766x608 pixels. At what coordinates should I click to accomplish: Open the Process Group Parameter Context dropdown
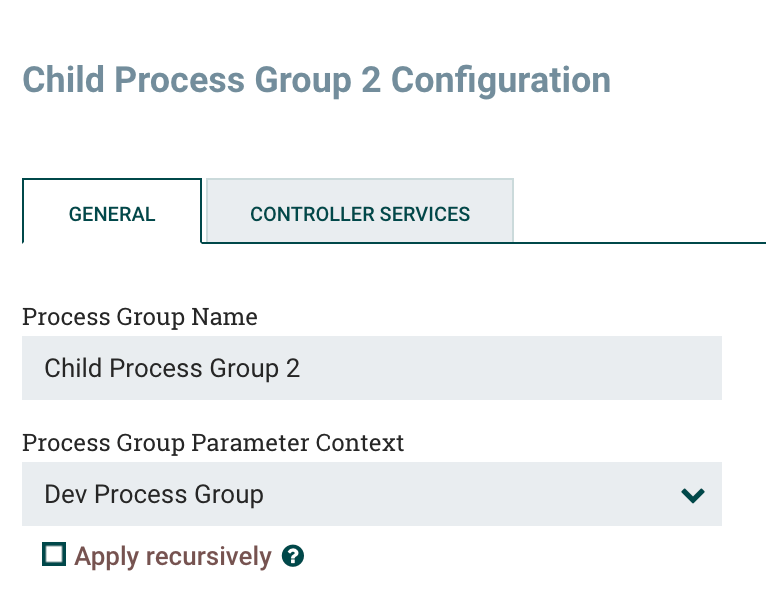pos(371,494)
